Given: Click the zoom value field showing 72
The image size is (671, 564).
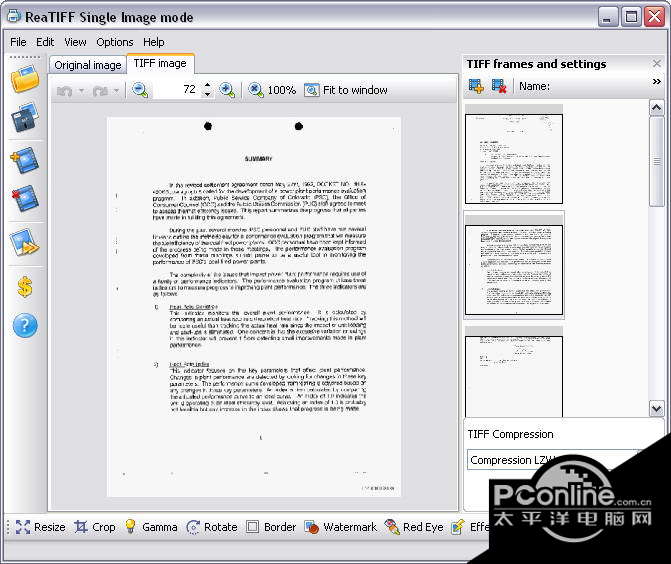Looking at the screenshot, I should point(178,89).
